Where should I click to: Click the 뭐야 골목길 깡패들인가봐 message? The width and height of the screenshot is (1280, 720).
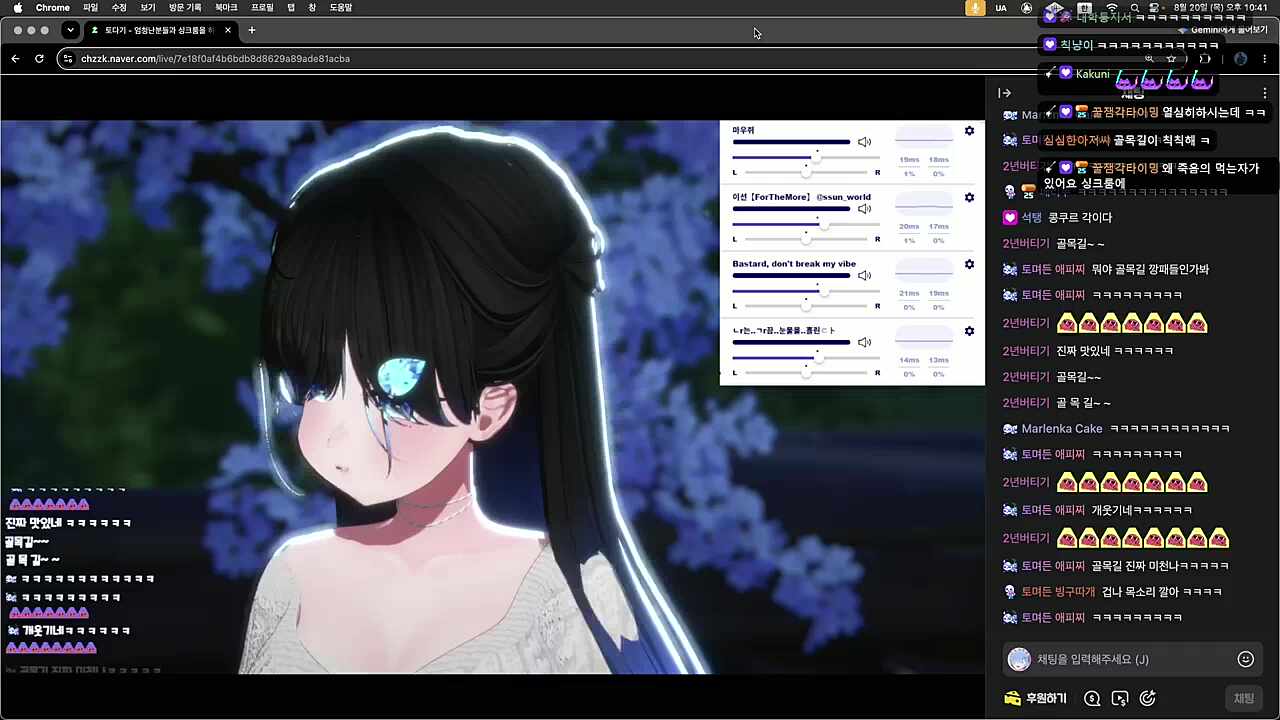click(1150, 270)
